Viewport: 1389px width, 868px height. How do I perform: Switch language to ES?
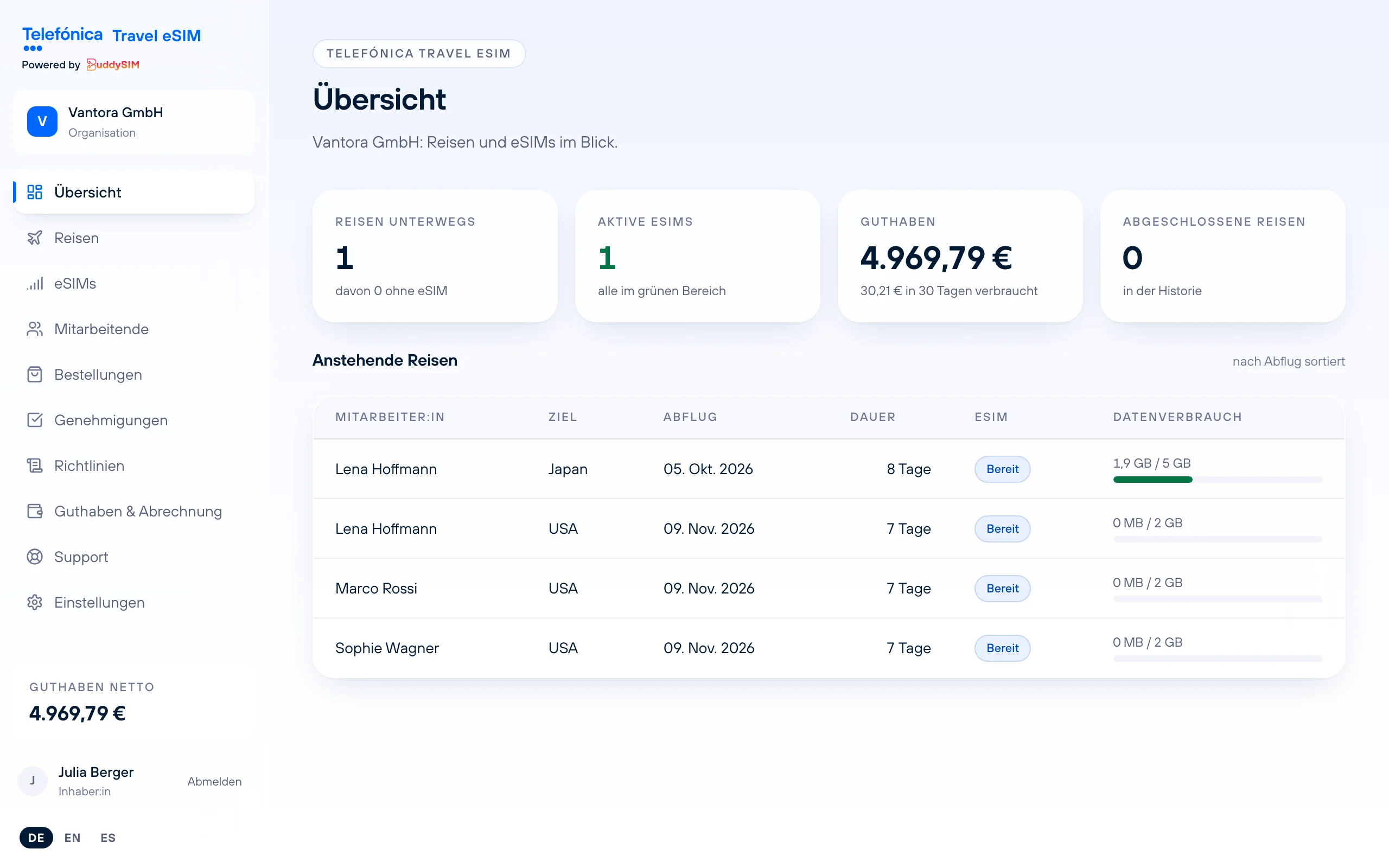tap(108, 838)
